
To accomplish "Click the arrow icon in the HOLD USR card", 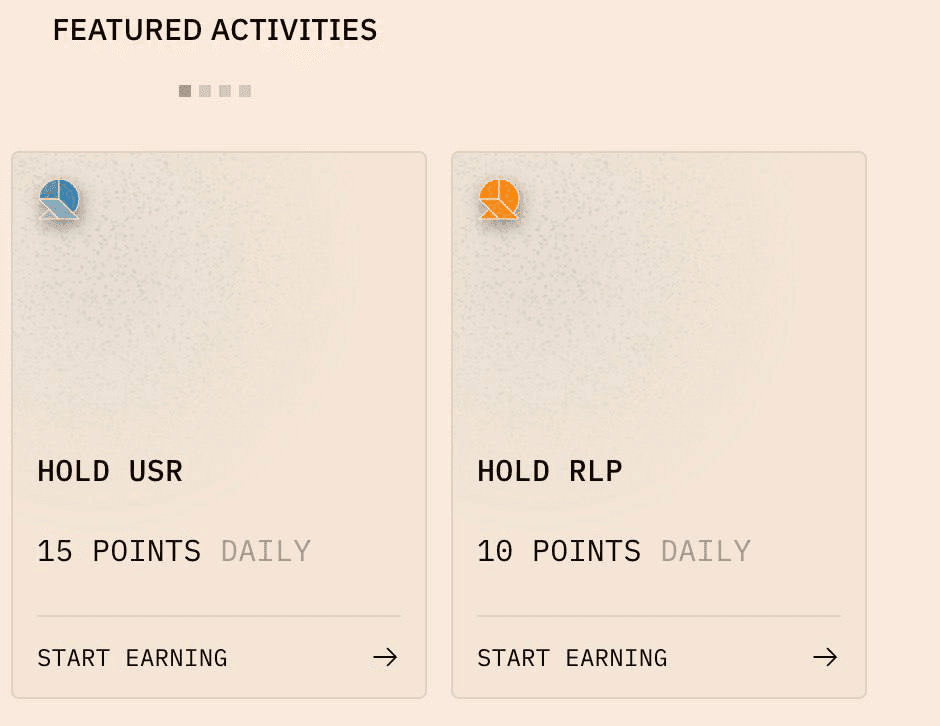I will click(385, 657).
